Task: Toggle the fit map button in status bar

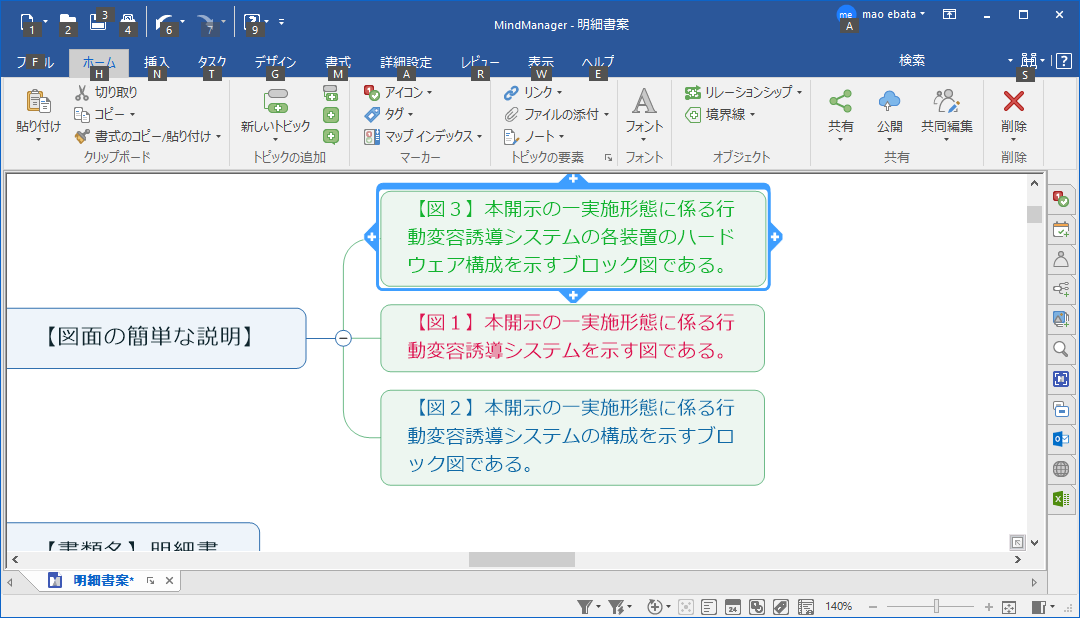Action: 1009,607
